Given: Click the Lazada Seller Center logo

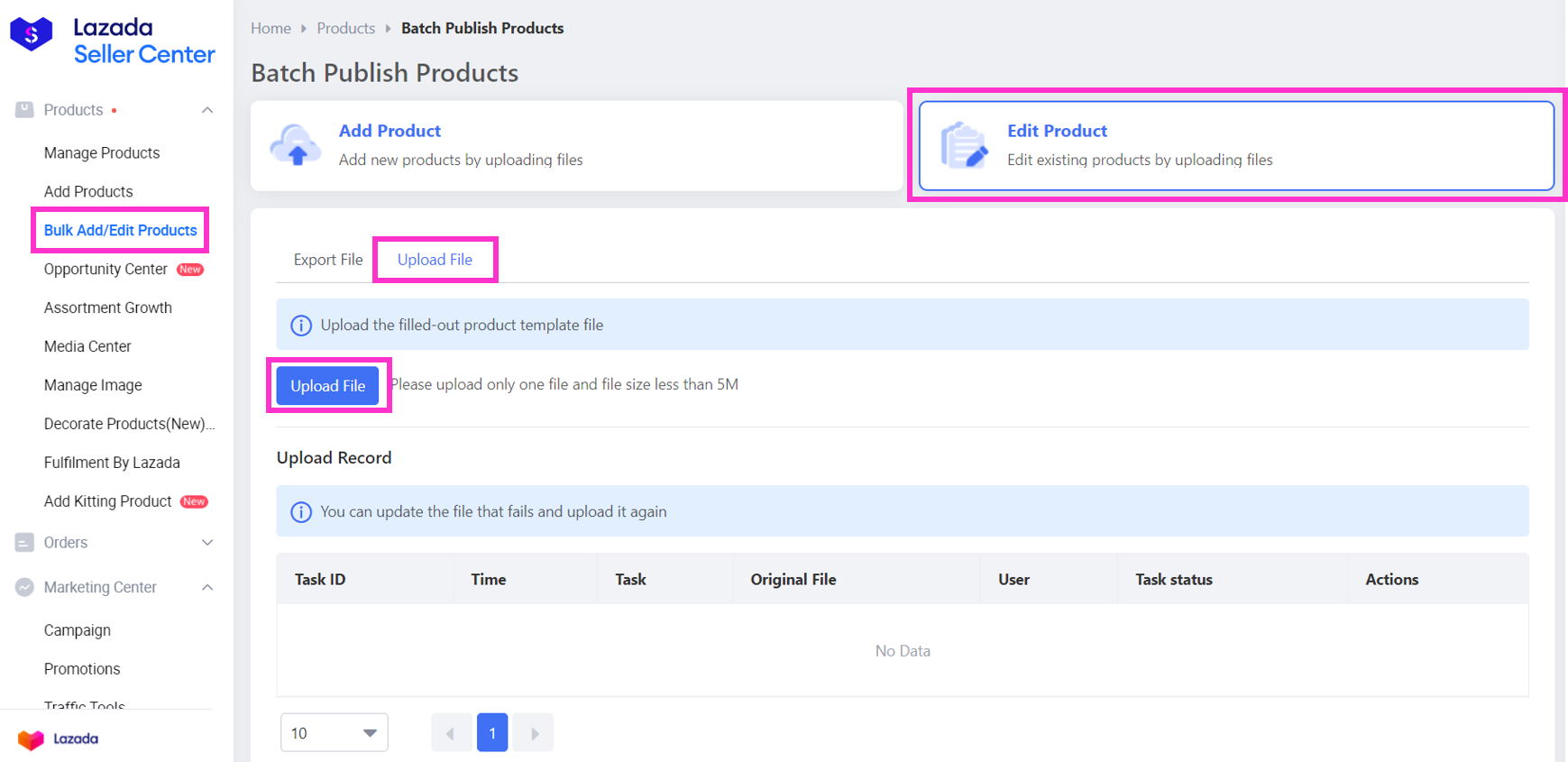Looking at the screenshot, I should pyautogui.click(x=113, y=41).
